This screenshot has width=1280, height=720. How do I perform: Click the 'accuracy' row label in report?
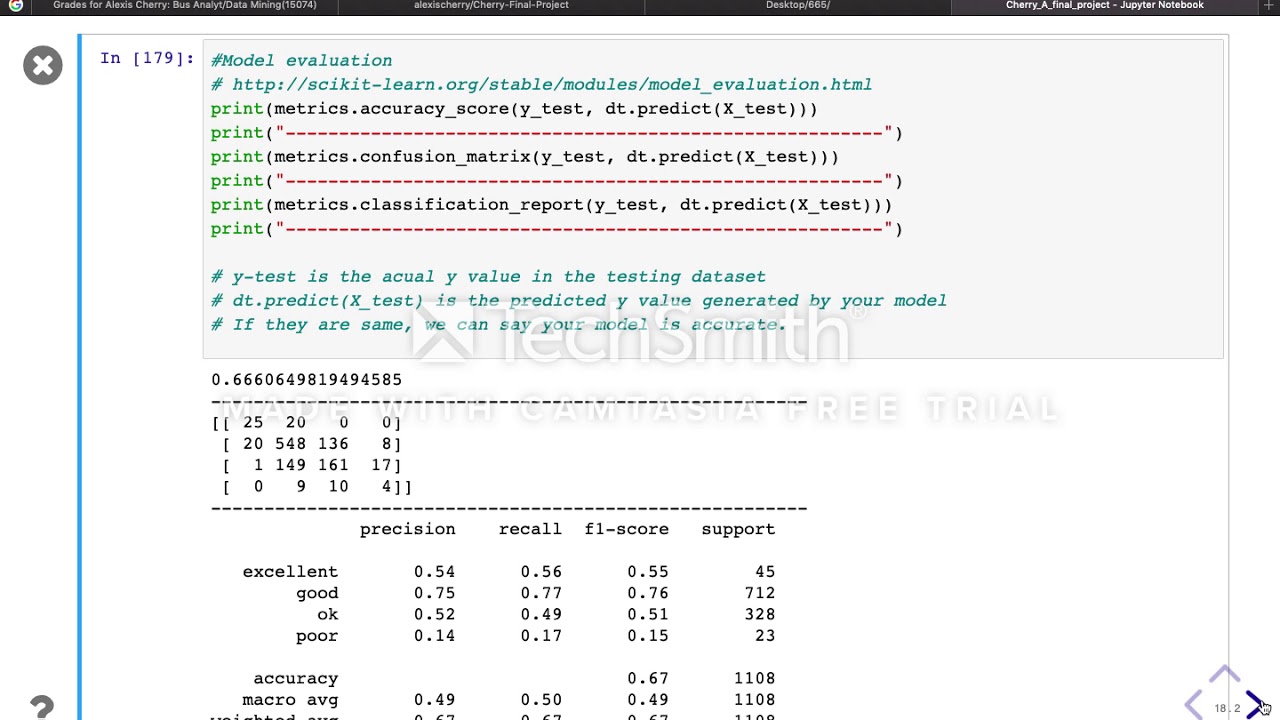(x=295, y=679)
